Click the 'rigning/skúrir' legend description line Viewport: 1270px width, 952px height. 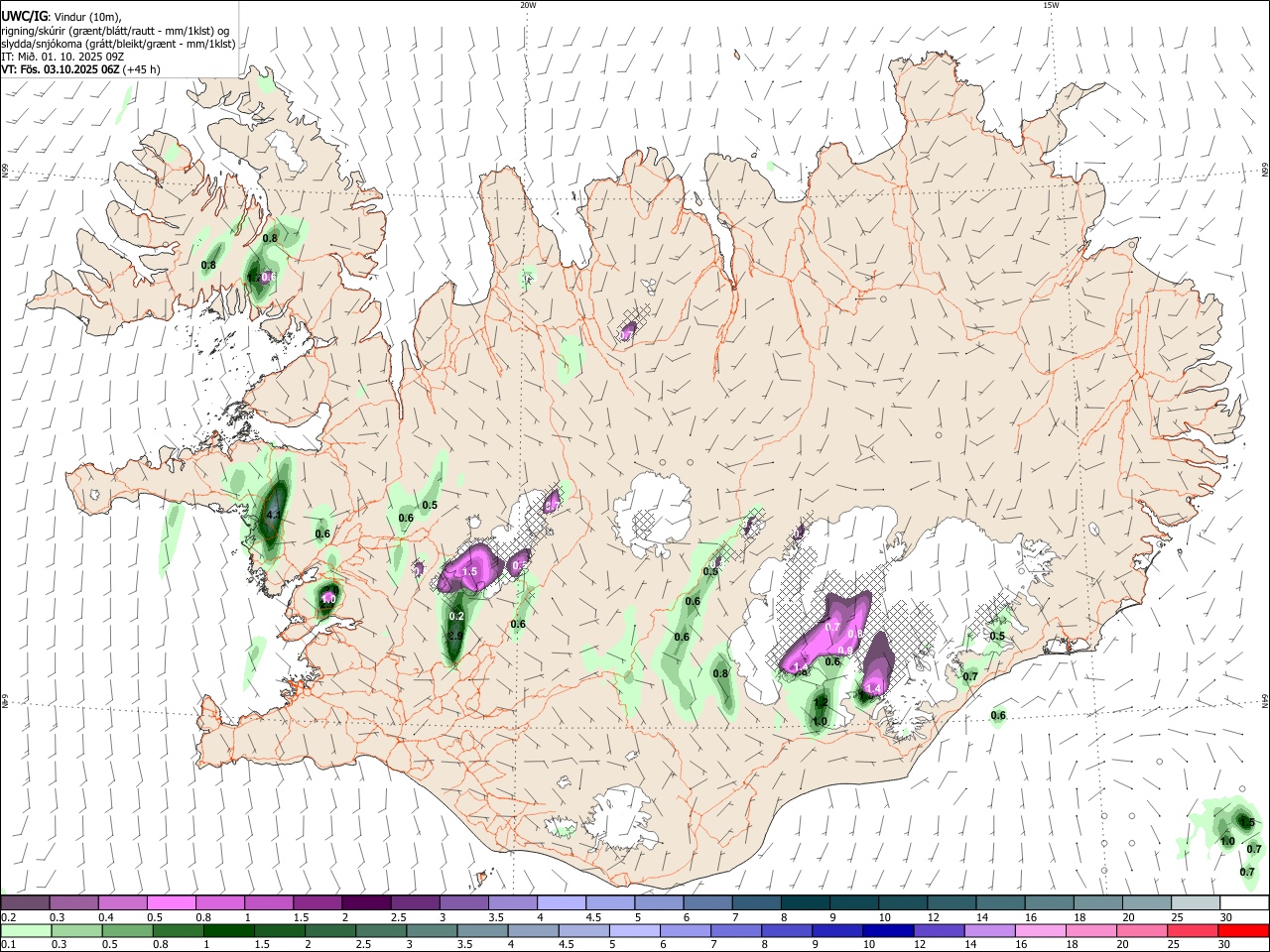(115, 30)
